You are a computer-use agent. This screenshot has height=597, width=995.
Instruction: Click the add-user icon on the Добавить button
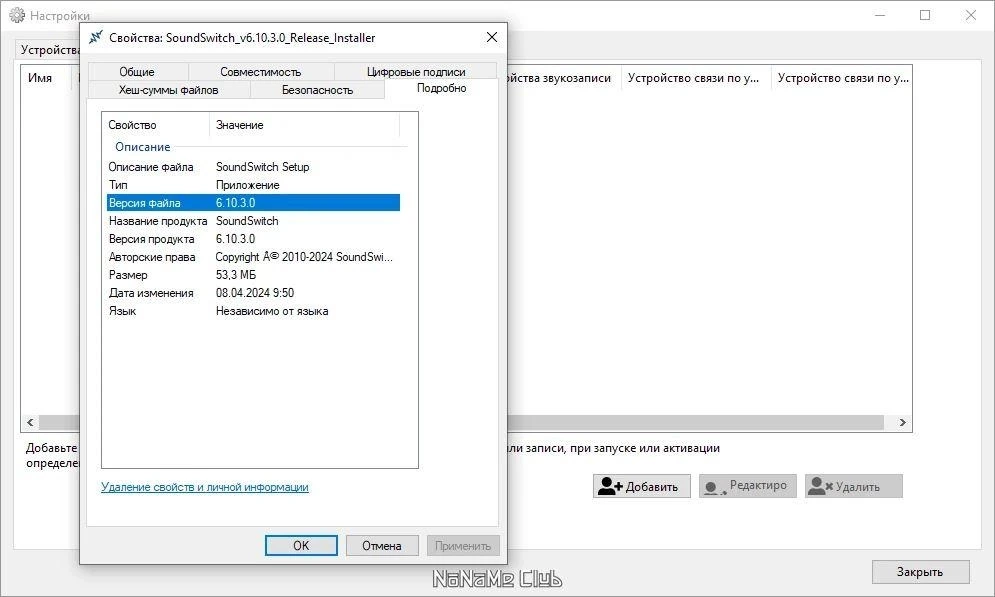pos(610,487)
